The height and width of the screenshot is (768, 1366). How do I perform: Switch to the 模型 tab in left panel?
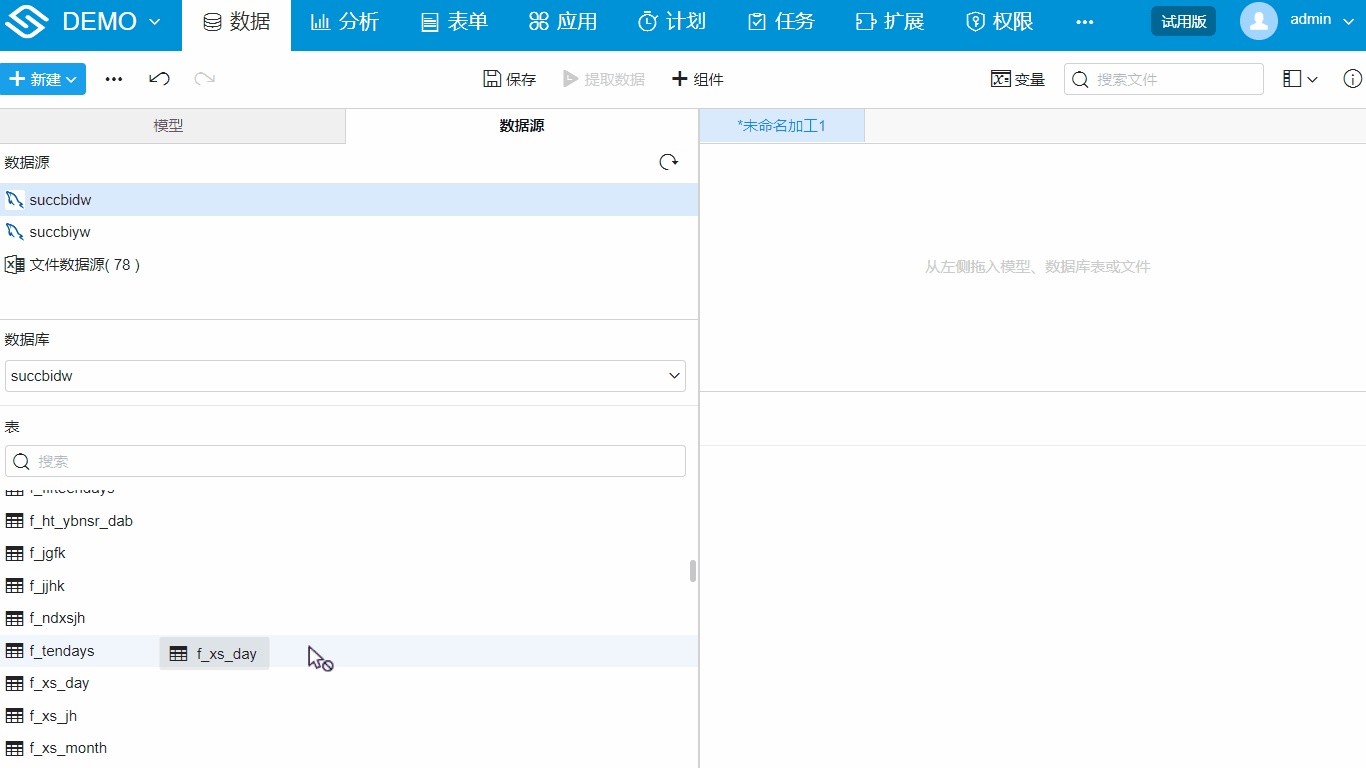tap(171, 127)
